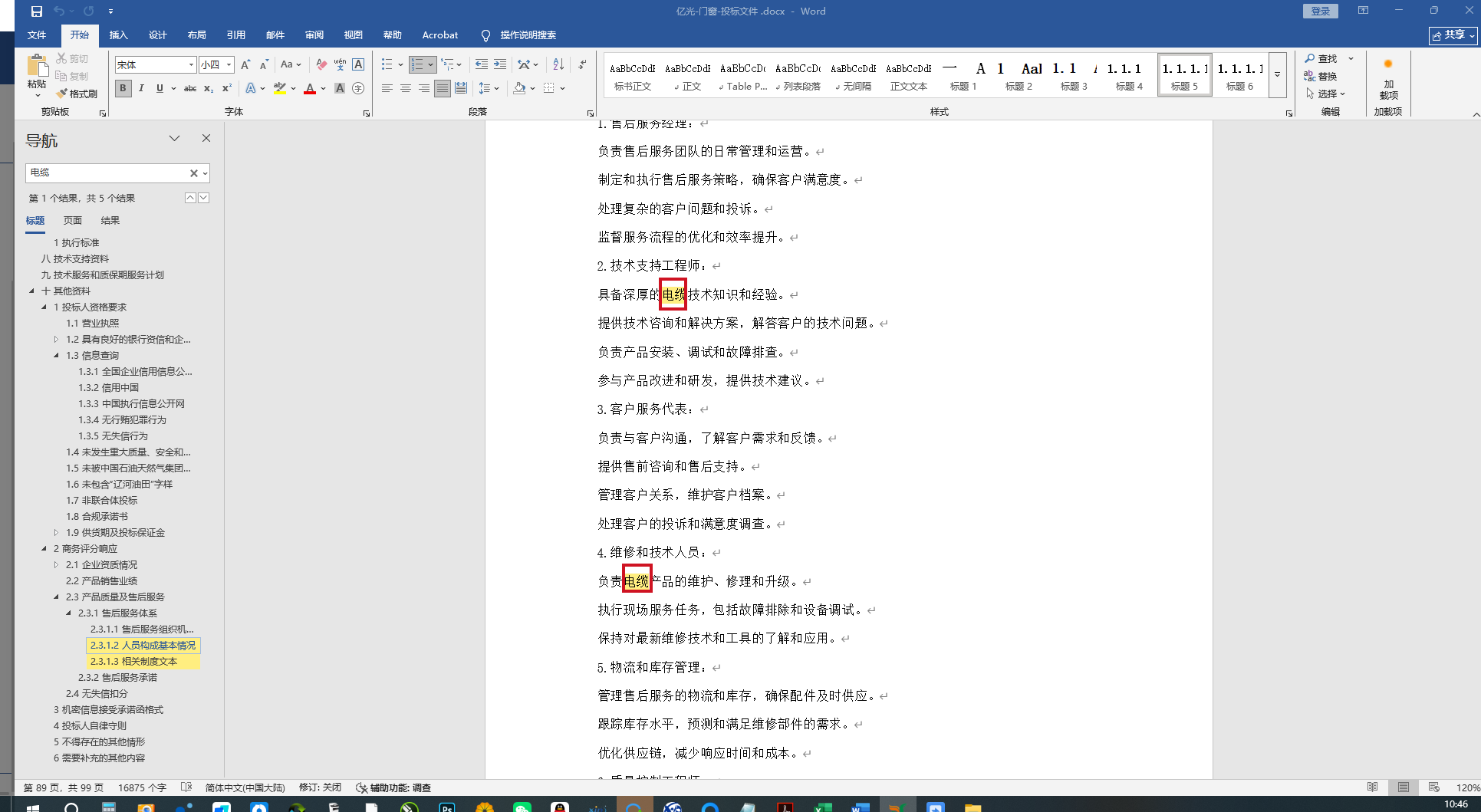Justify the paragraph text
Screen dimensions: 1481x812
click(443, 88)
